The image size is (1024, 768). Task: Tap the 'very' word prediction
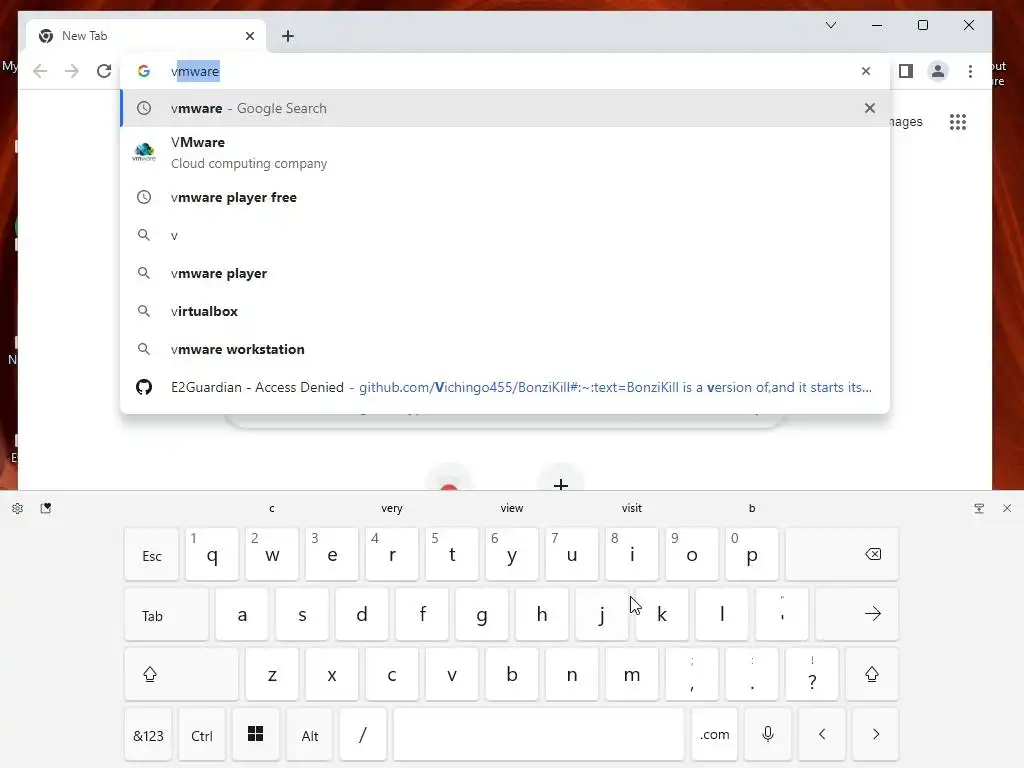point(392,508)
